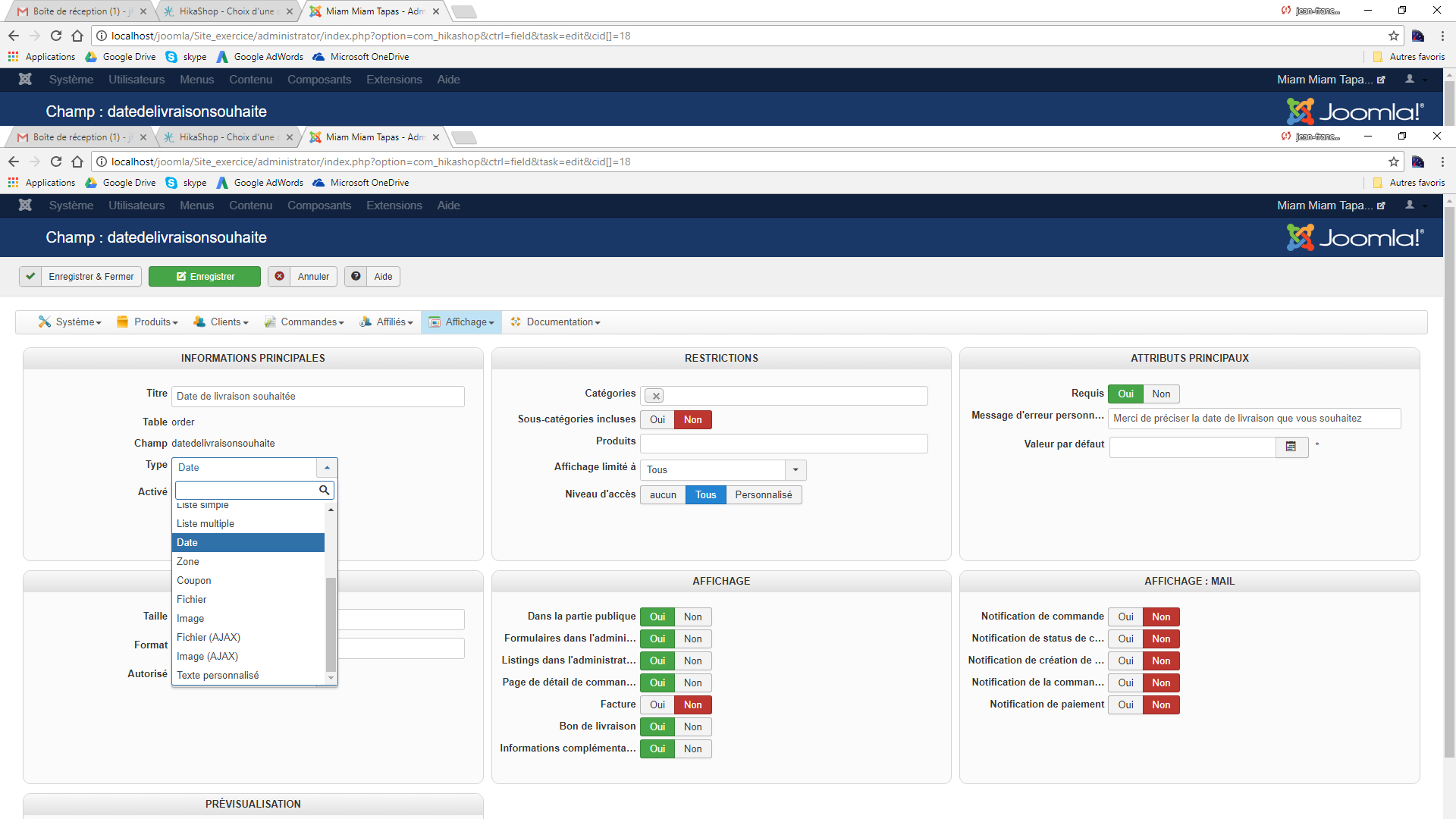Image resolution: width=1456 pixels, height=819 pixels.
Task: Select Personnalisé for Niveau d'accès
Action: (x=763, y=494)
